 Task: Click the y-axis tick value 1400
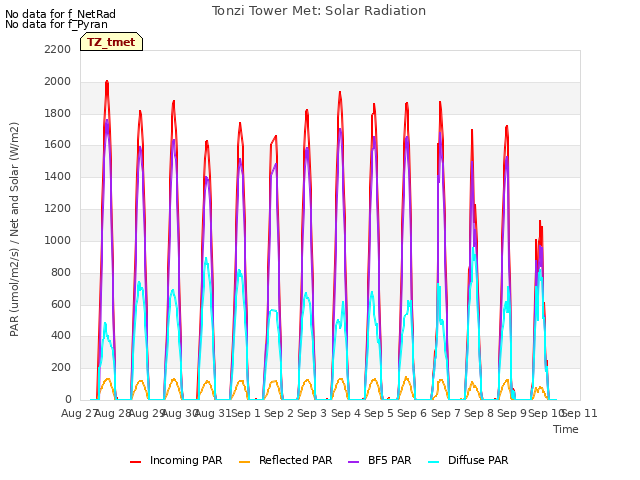[58, 176]
